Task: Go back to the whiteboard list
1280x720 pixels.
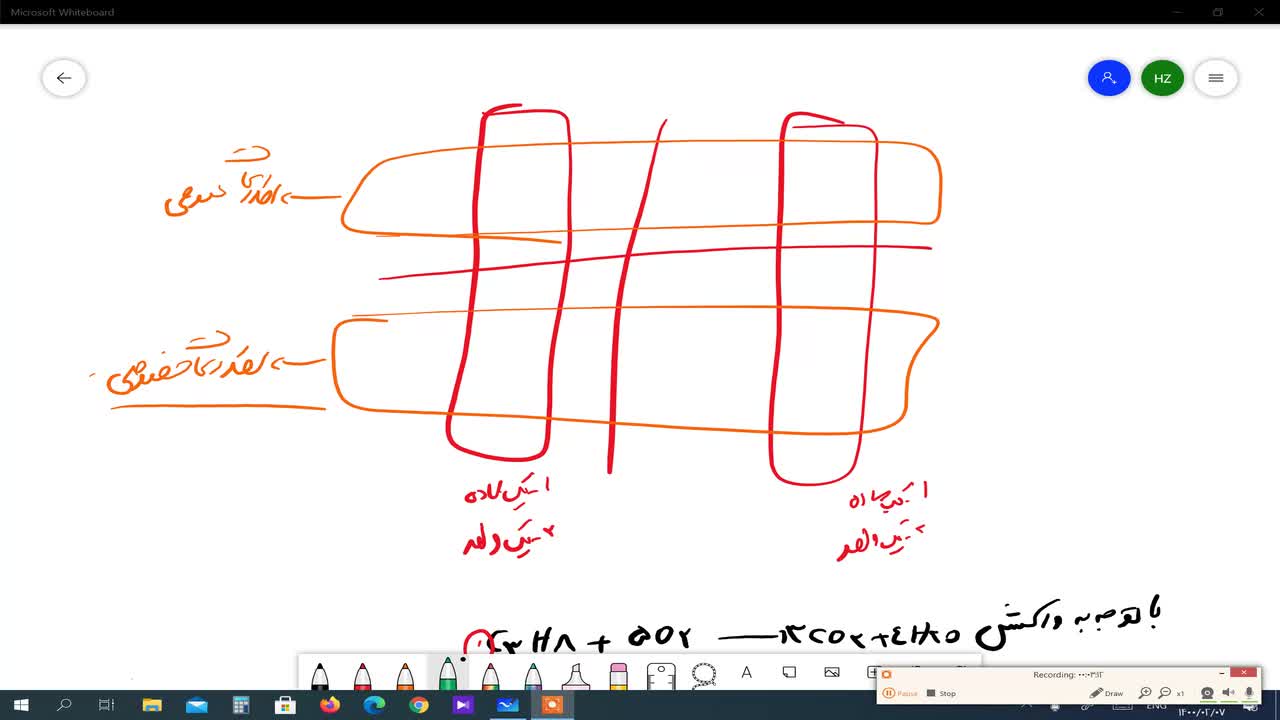Action: (64, 78)
